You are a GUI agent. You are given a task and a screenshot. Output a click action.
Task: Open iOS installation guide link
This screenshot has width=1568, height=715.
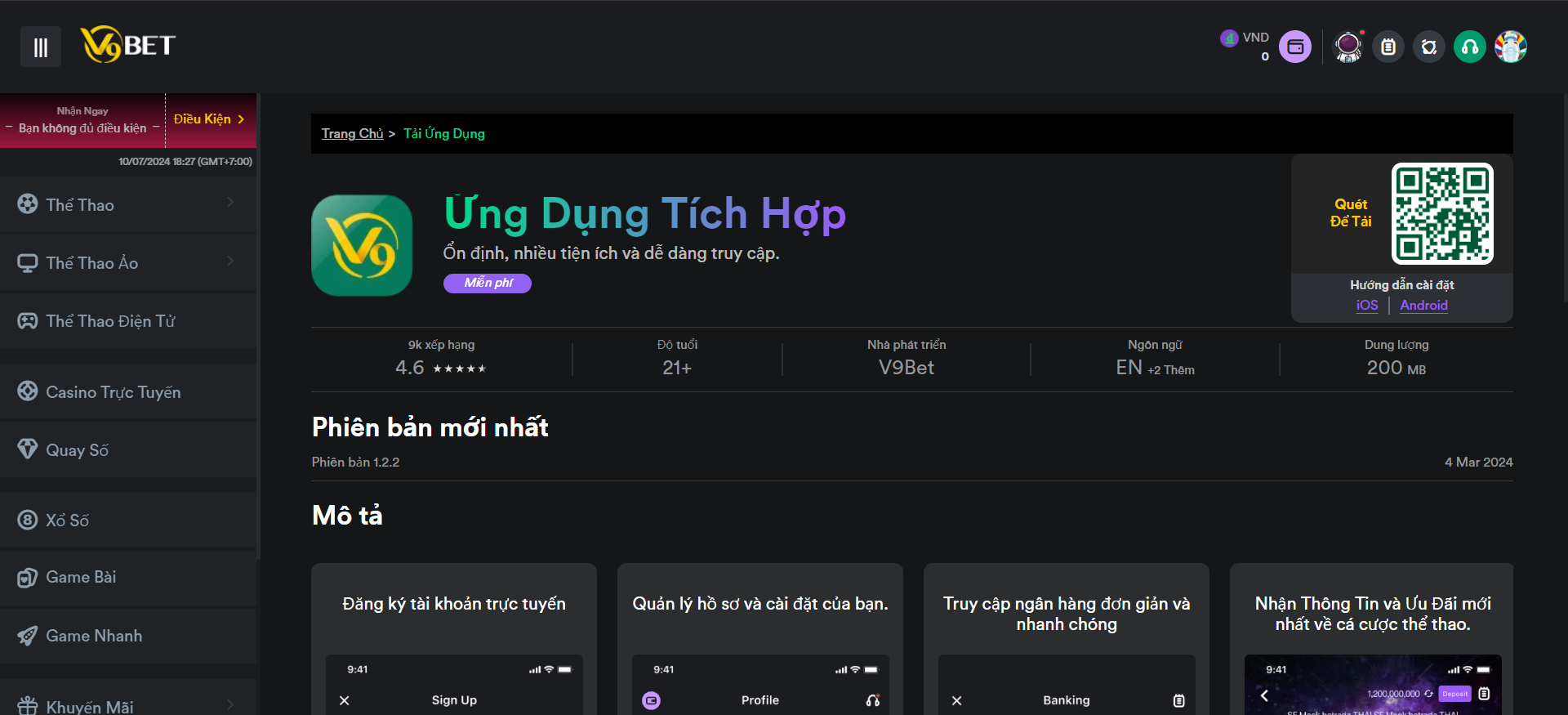pyautogui.click(x=1367, y=305)
